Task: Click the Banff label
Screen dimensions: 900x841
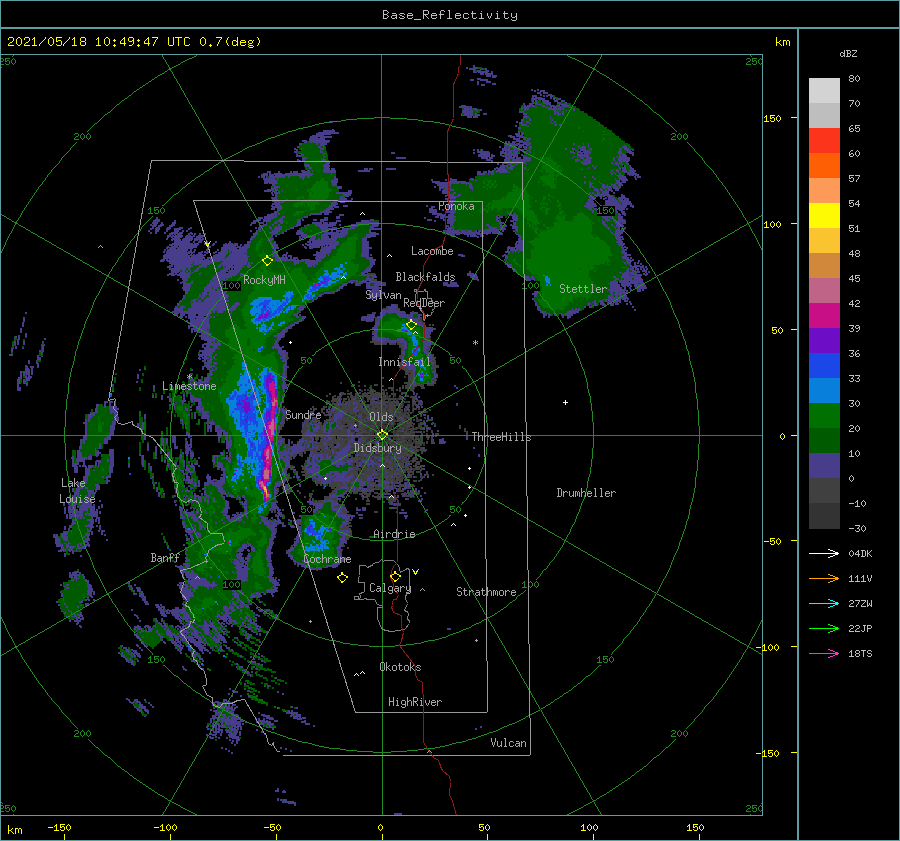Action: (x=165, y=557)
